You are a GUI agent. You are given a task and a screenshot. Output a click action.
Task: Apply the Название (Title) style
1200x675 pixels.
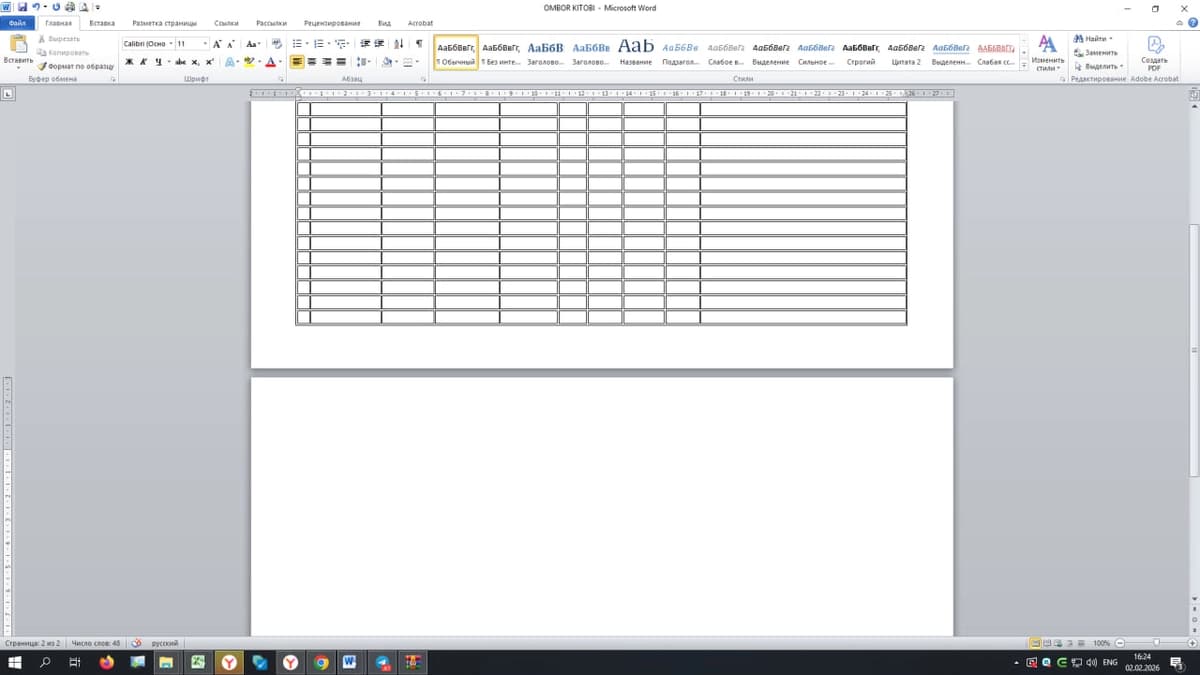tap(636, 52)
